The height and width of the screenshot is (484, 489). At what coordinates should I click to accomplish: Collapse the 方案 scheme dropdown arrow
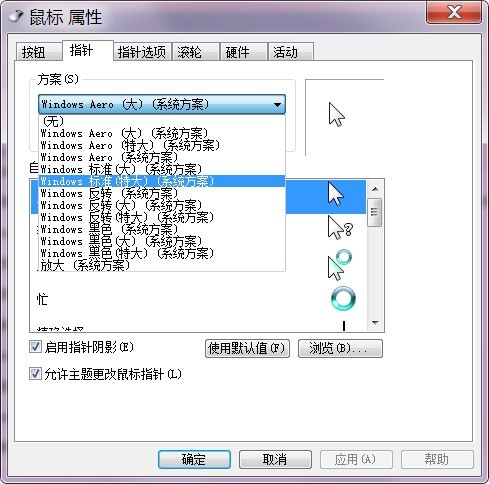click(277, 104)
